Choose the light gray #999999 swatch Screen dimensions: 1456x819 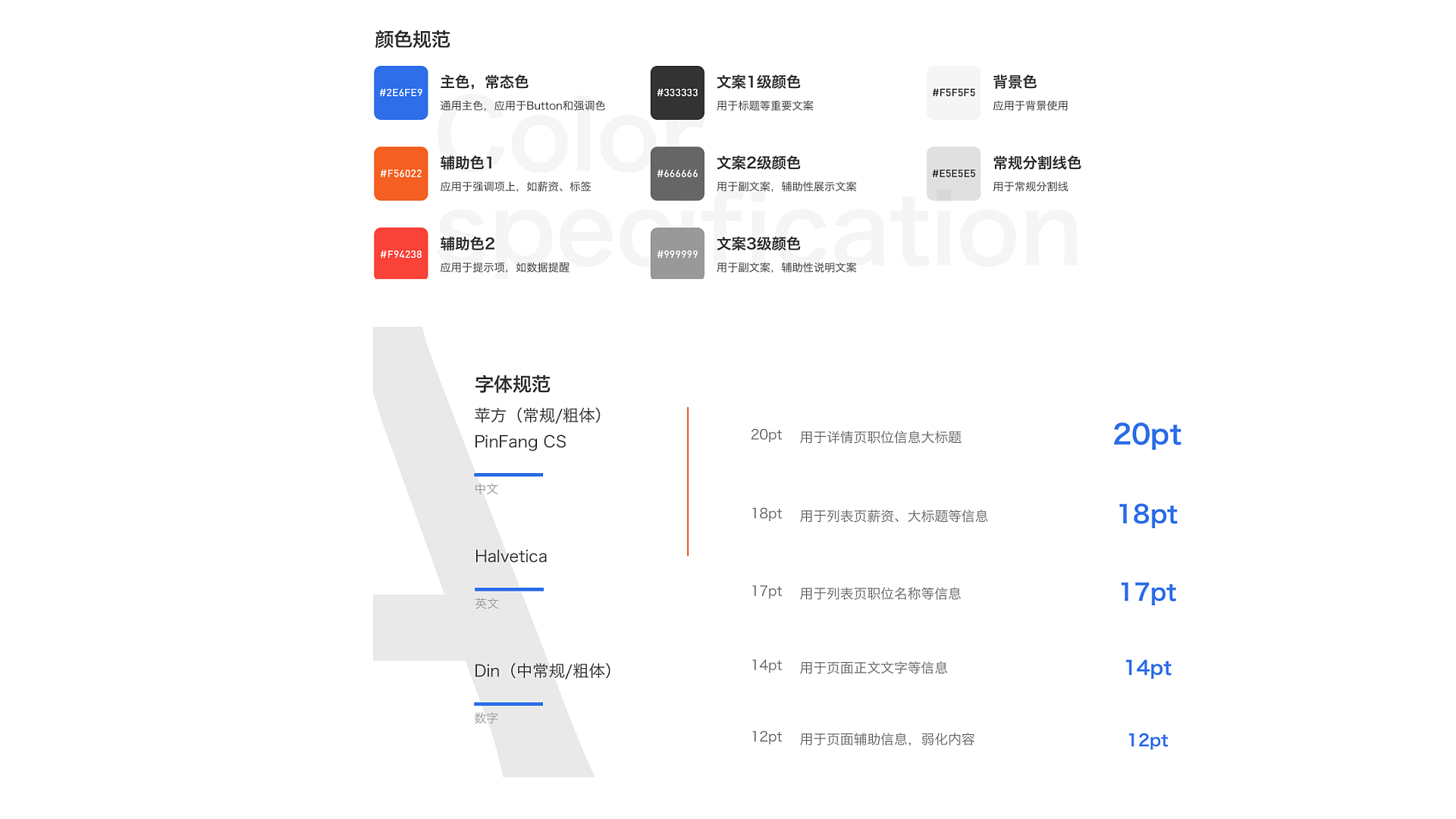click(x=677, y=253)
